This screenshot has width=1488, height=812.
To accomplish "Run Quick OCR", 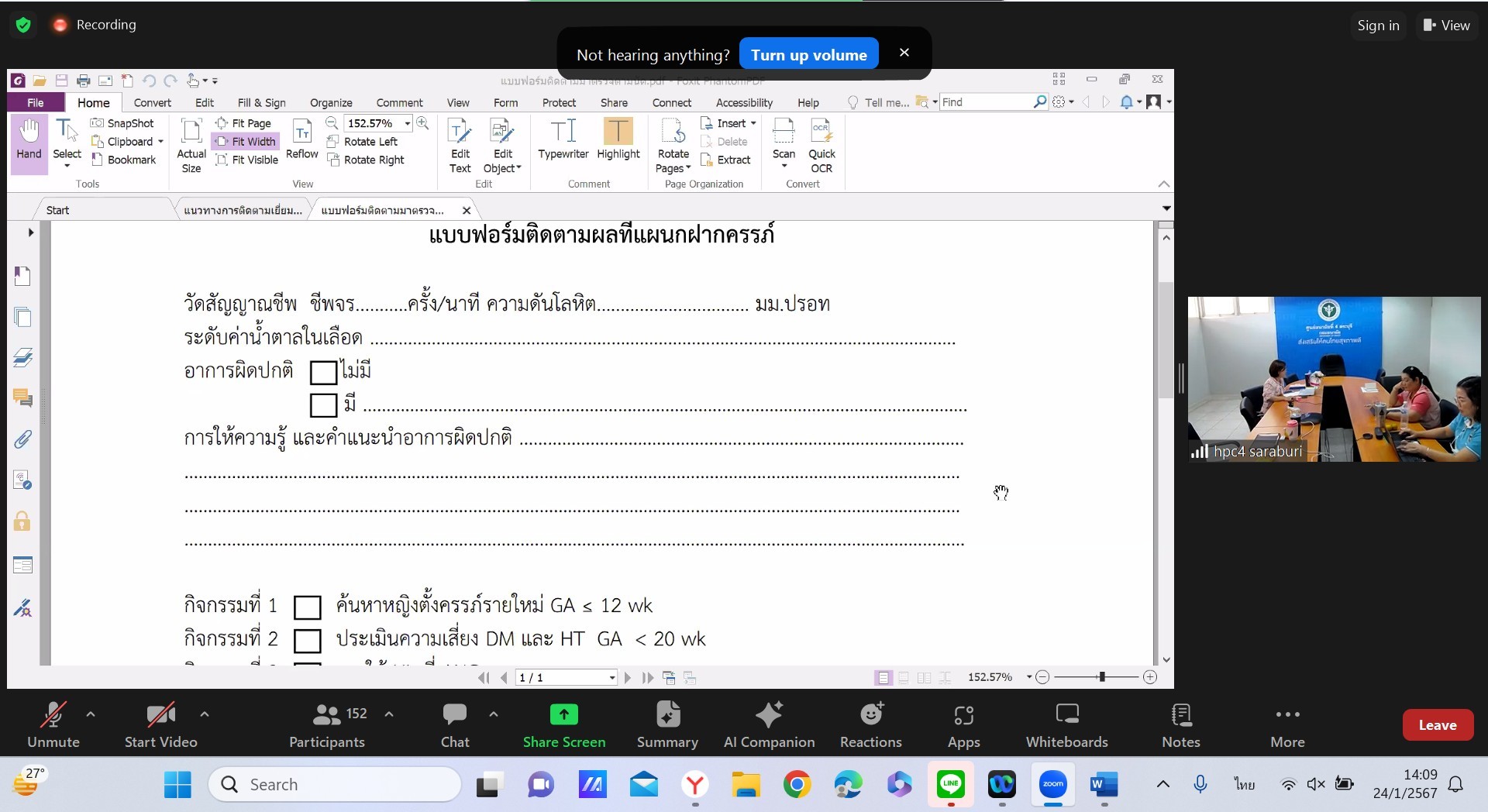I will coord(821,146).
